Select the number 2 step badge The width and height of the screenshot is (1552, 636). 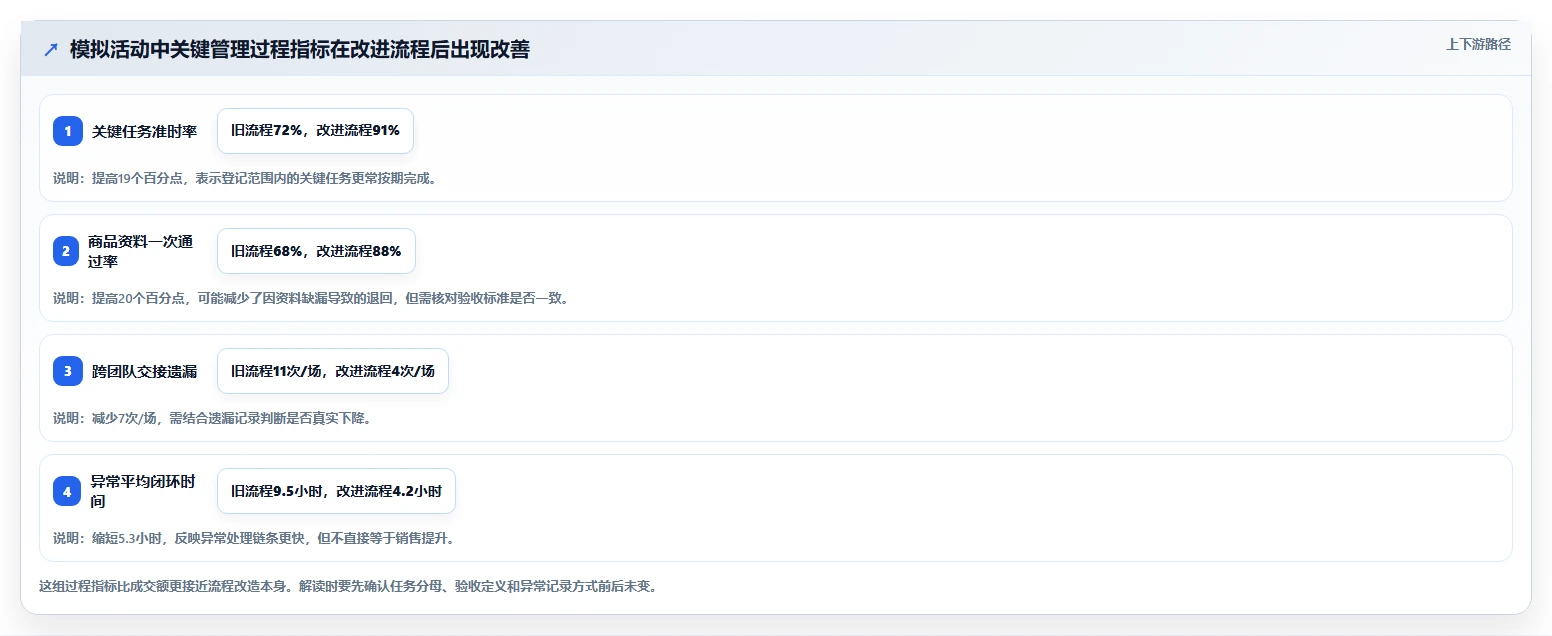point(68,251)
